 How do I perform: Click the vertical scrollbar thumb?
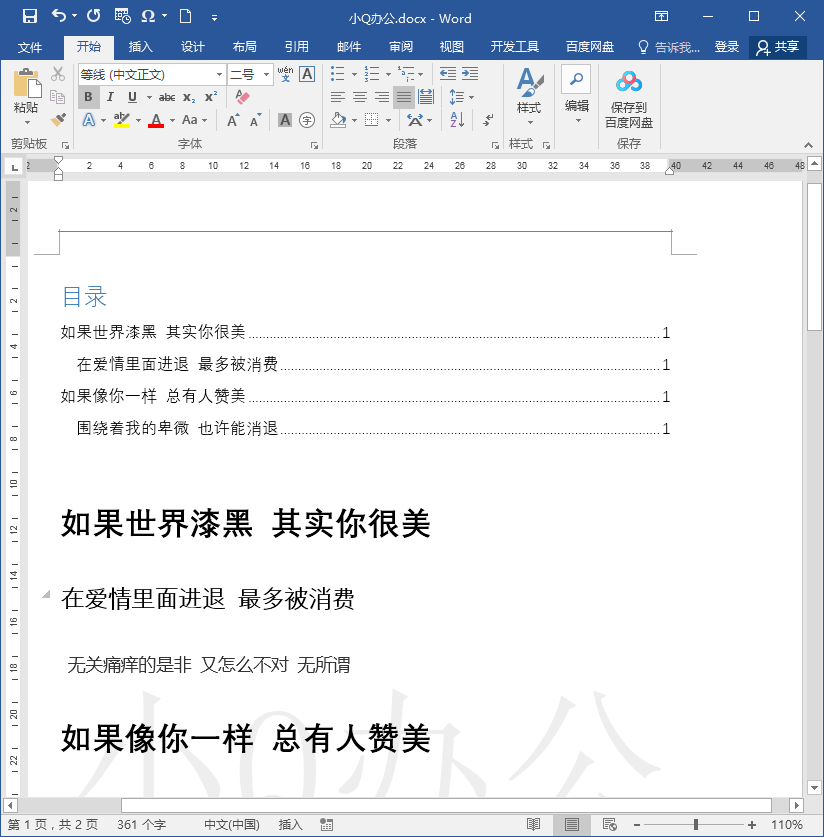coord(814,257)
